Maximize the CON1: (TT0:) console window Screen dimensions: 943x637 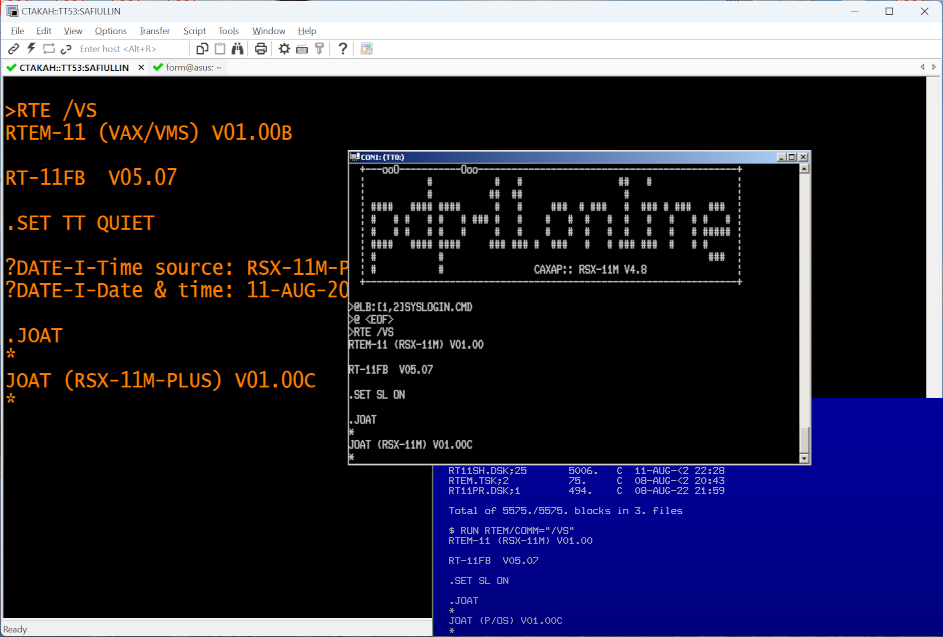(790, 157)
